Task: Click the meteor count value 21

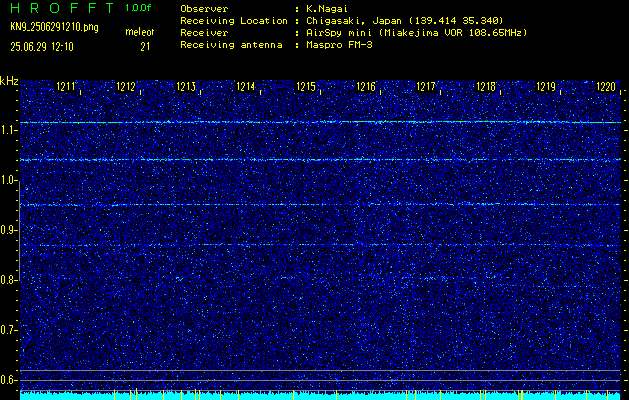Action: (x=145, y=47)
